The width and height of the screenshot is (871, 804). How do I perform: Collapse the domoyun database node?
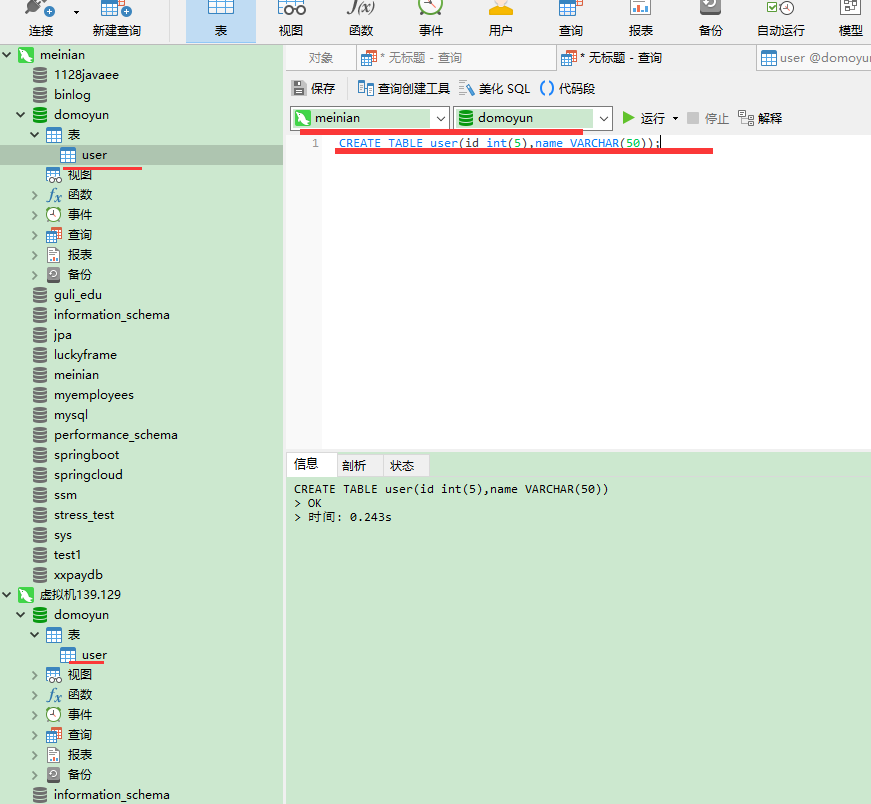point(20,114)
